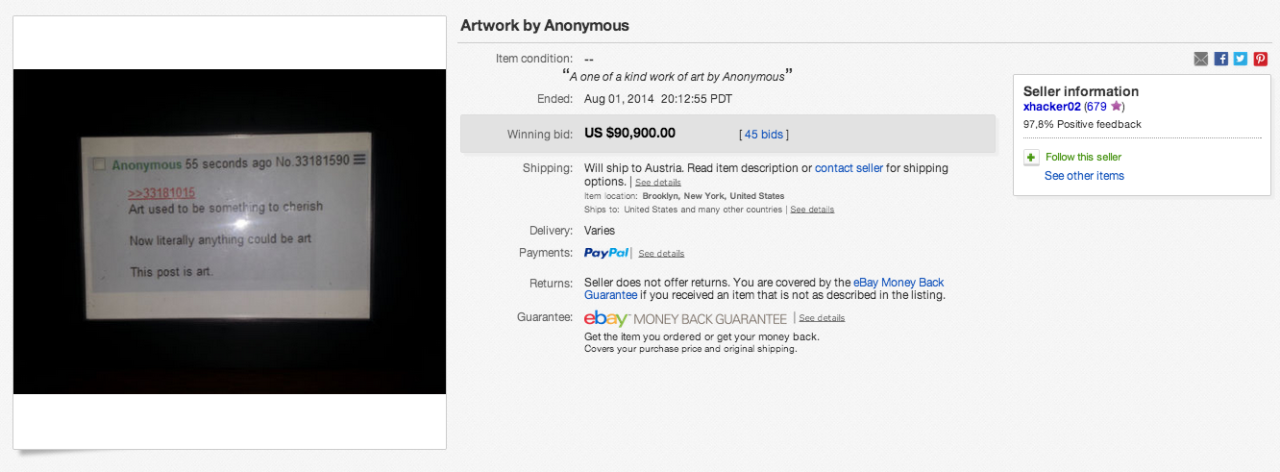
Task: Click the contact seller link
Action: 849,168
